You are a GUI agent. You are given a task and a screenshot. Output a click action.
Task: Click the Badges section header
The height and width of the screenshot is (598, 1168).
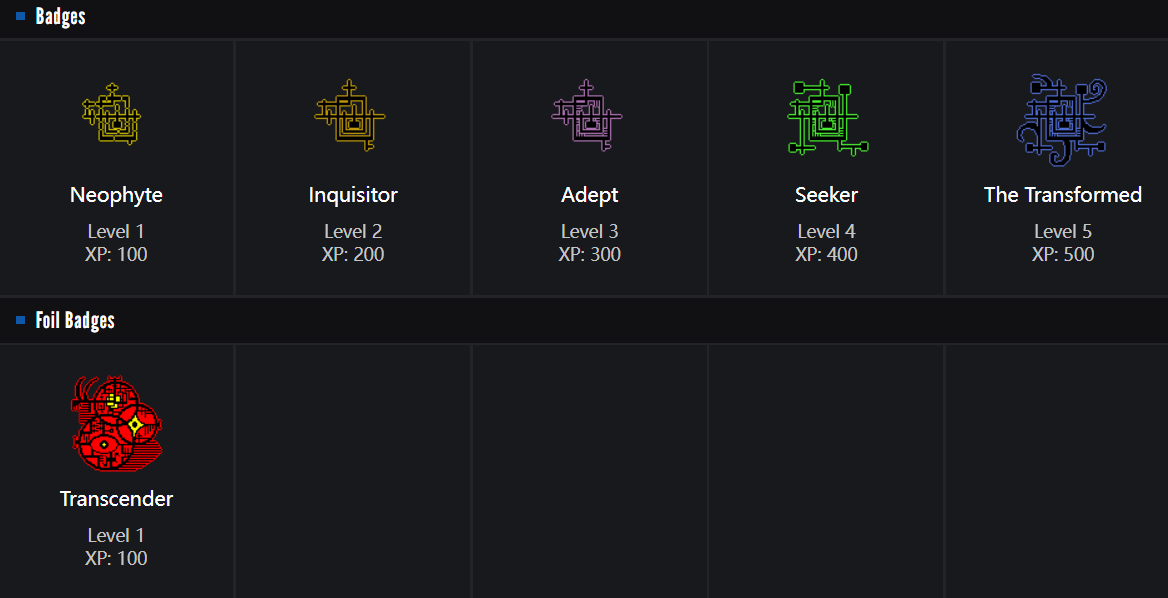tap(60, 16)
